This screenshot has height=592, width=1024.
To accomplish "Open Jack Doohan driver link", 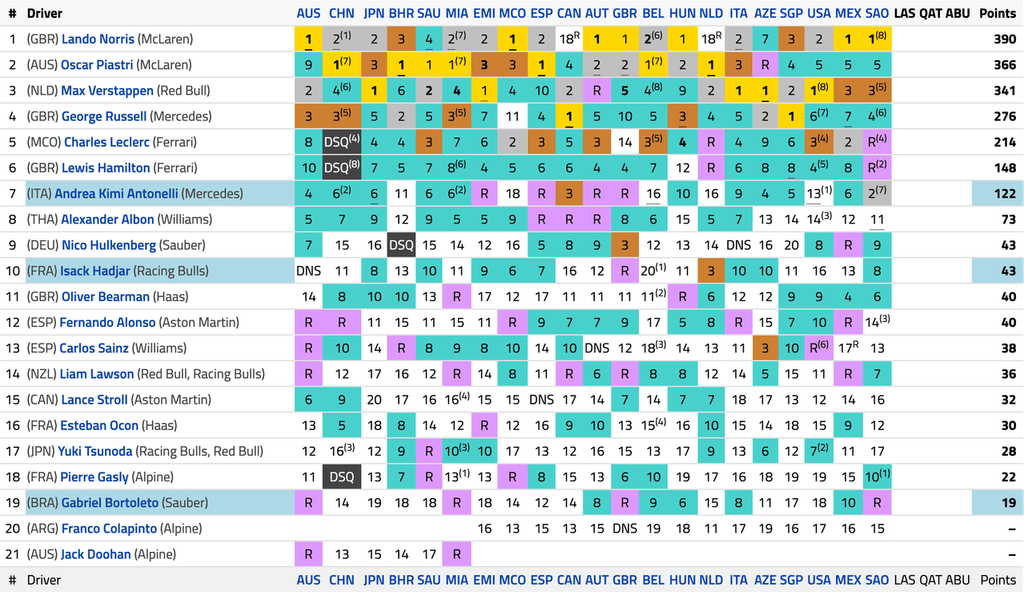I will tap(96, 554).
